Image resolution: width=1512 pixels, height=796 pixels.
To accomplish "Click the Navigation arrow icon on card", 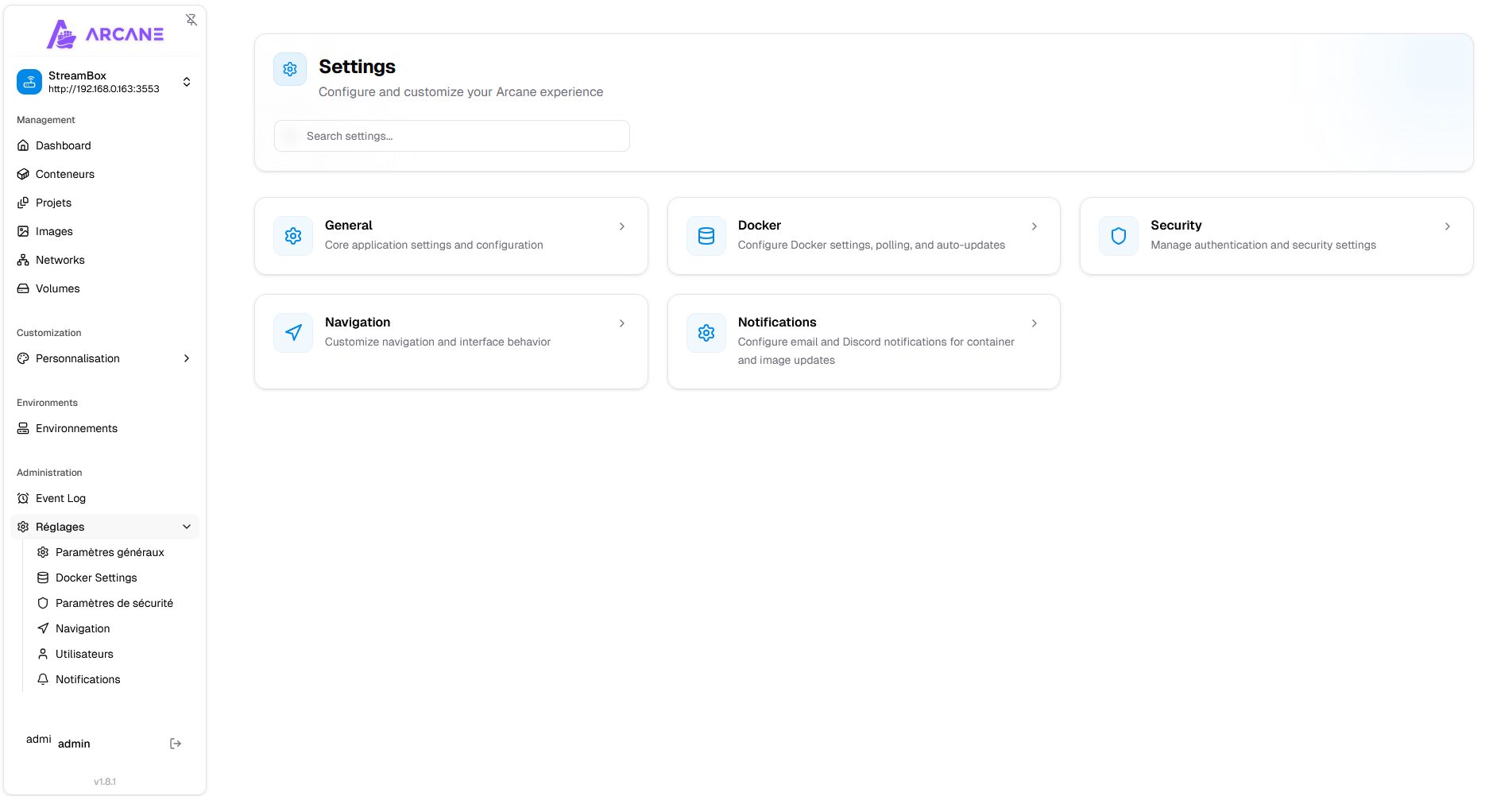I will coord(293,333).
